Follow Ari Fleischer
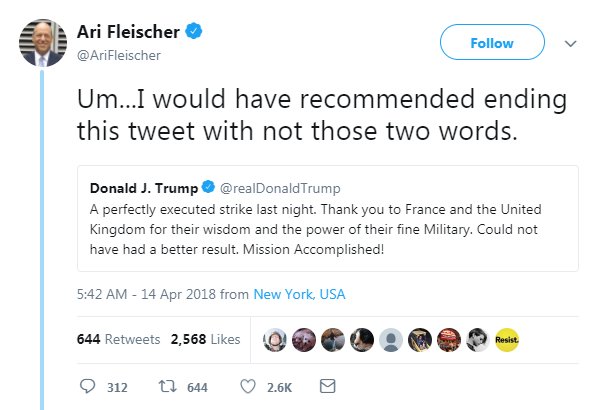Image resolution: width=600 pixels, height=410 pixels. pos(492,43)
